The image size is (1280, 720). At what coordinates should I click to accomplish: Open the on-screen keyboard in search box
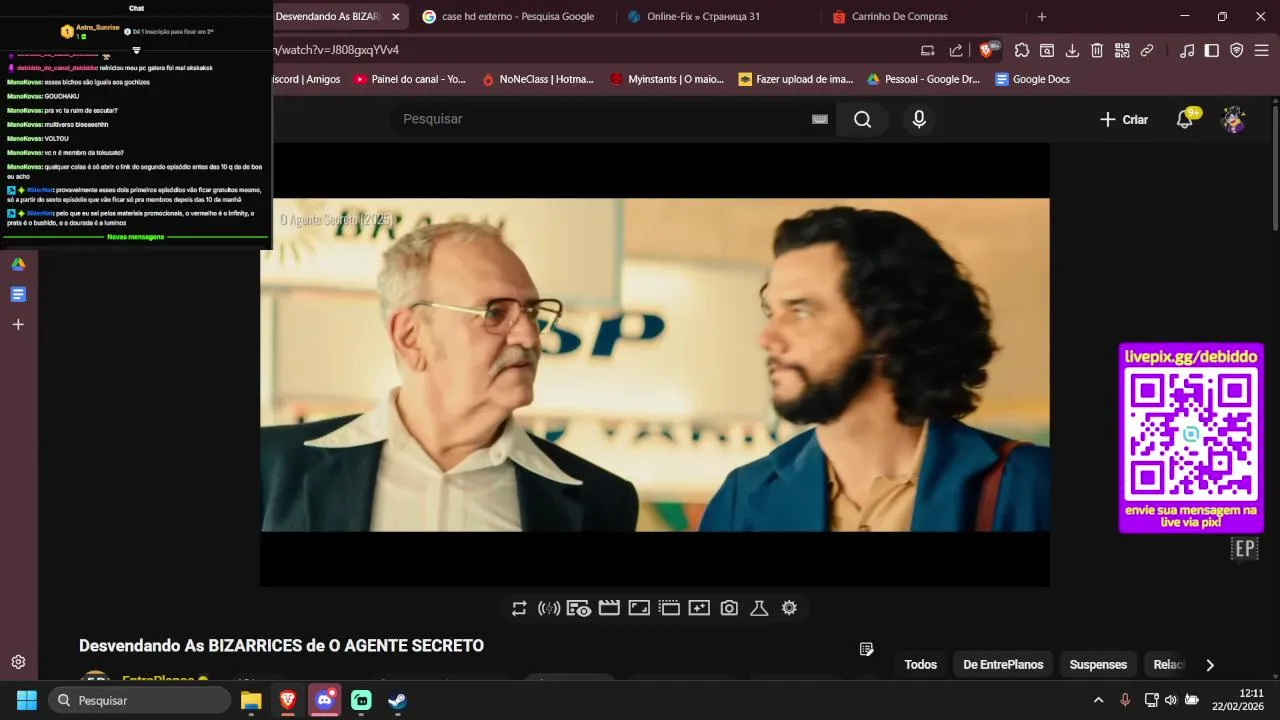820,119
